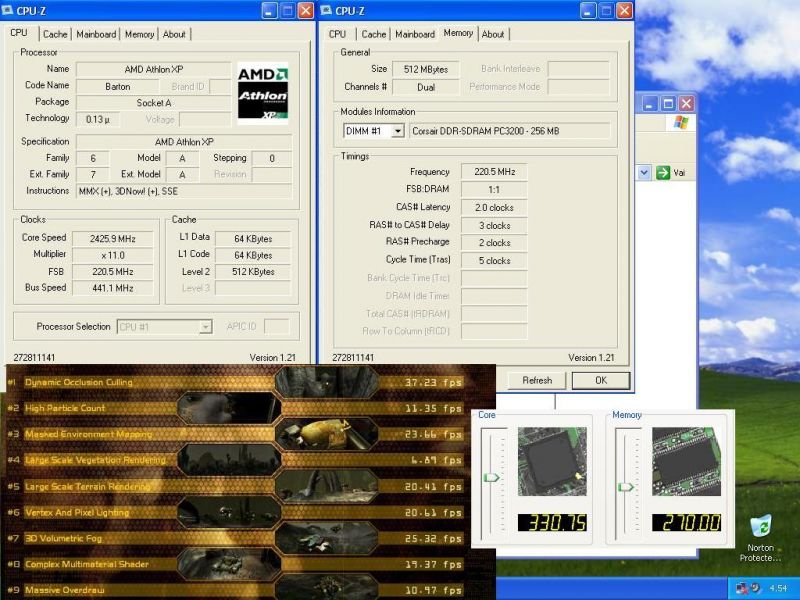The height and width of the screenshot is (600, 800).
Task: Open the Processor Selection CPU #1 dropdown
Action: coord(205,327)
